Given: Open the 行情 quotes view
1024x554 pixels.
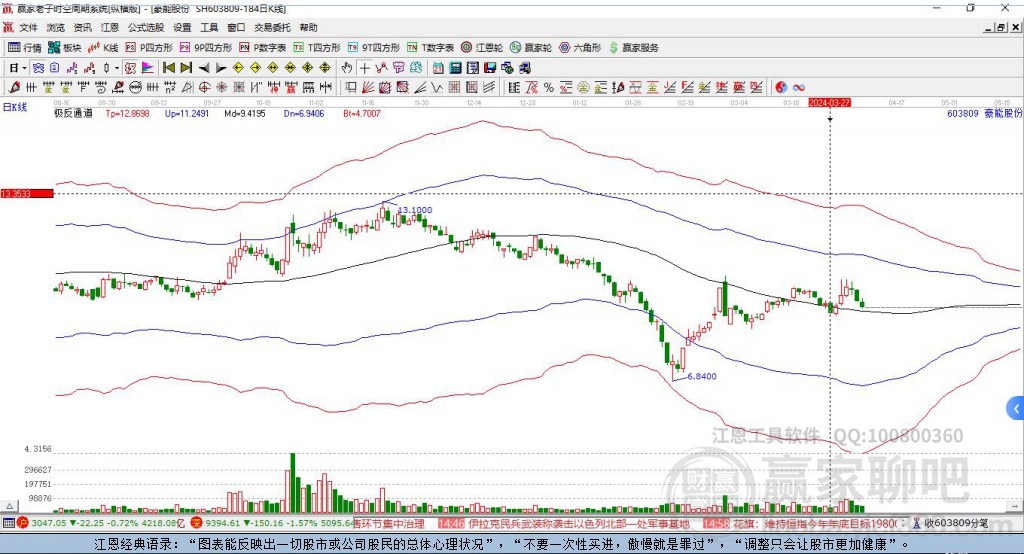Looking at the screenshot, I should click(x=25, y=48).
